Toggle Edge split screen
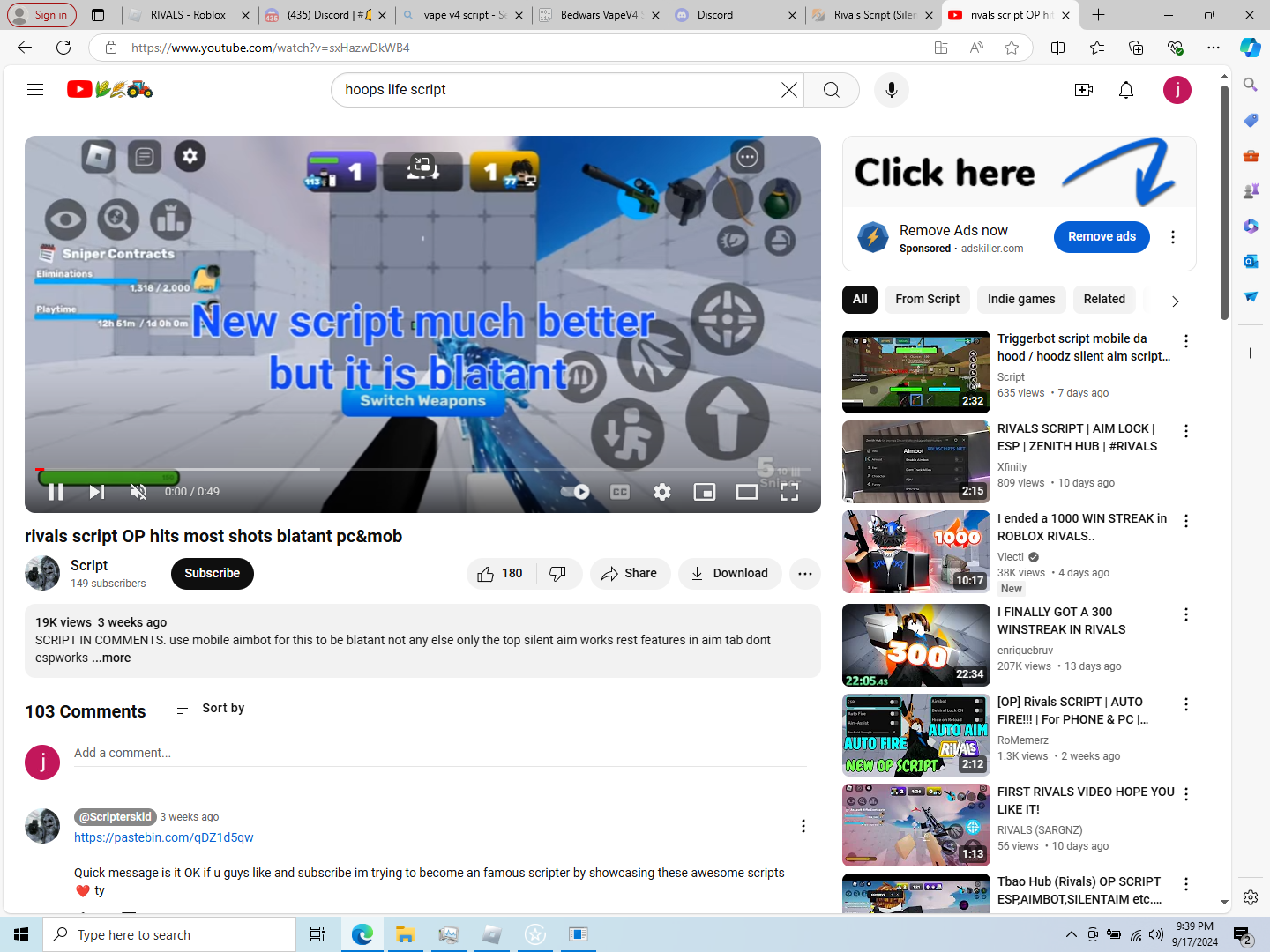Image resolution: width=1270 pixels, height=952 pixels. coord(1058,48)
